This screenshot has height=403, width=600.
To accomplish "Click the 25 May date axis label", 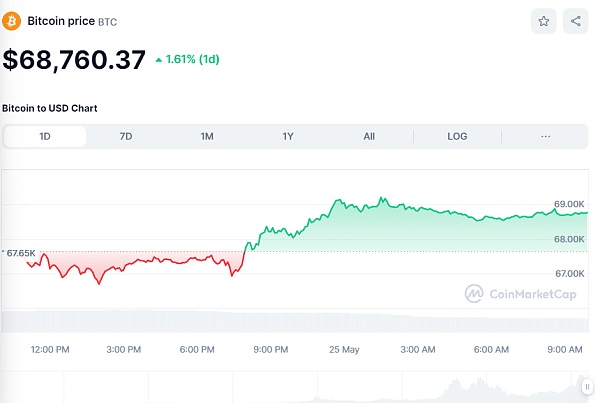I will tap(344, 349).
